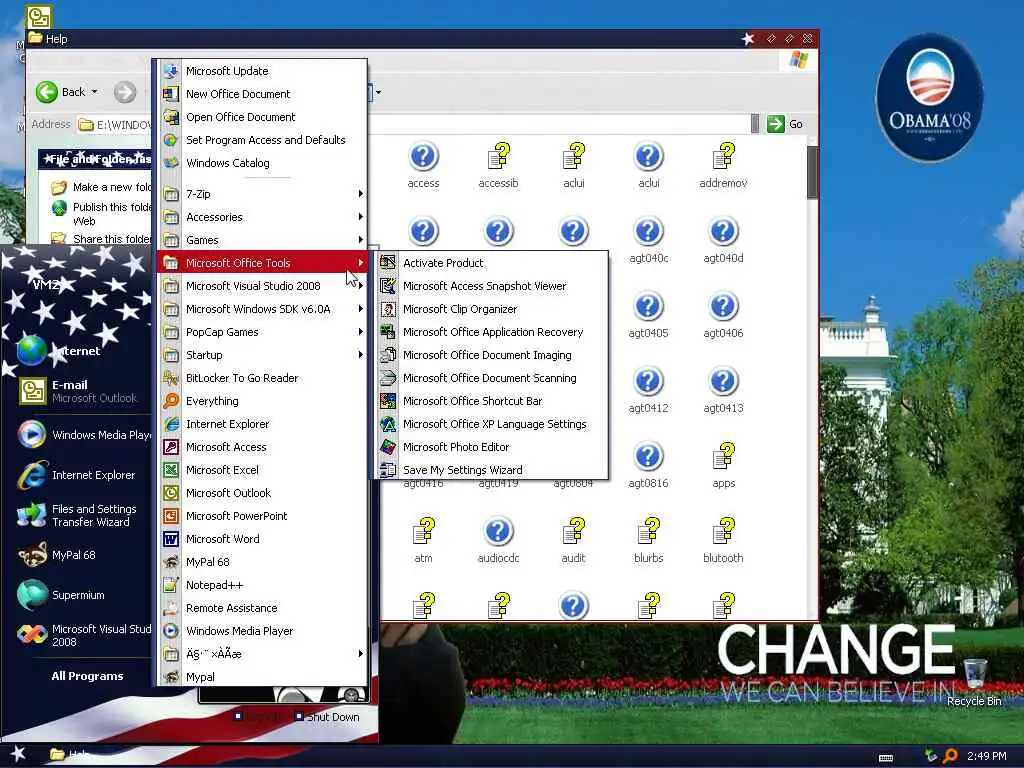Click the Microsoft Outlook icon in programs list
This screenshot has height=768, width=1024.
[x=171, y=492]
